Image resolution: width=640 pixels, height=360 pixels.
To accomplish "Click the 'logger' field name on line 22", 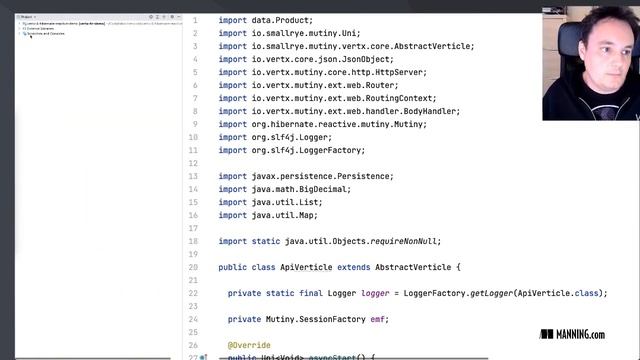I will click(x=375, y=293).
